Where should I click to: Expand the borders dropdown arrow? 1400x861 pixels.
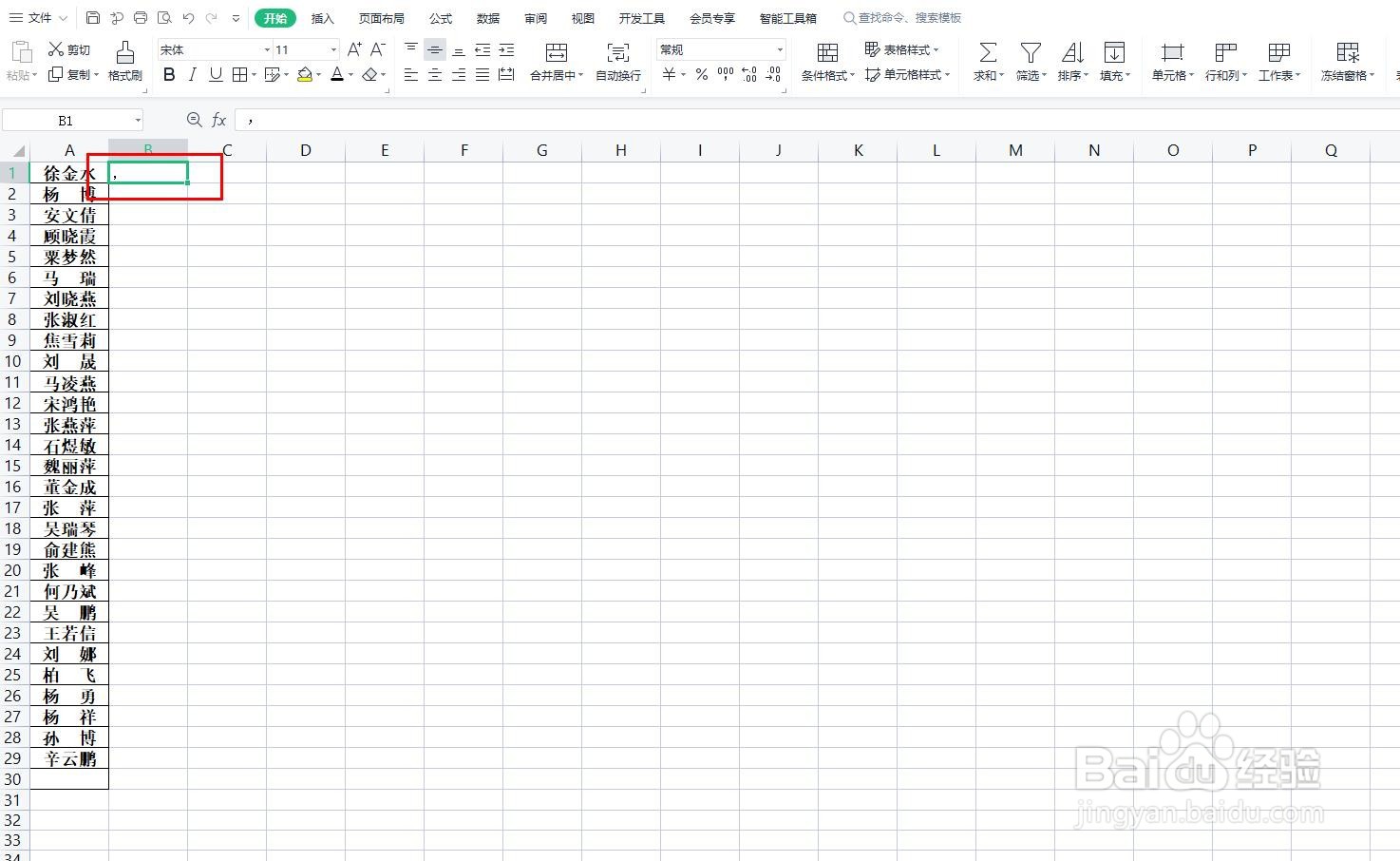tap(255, 74)
